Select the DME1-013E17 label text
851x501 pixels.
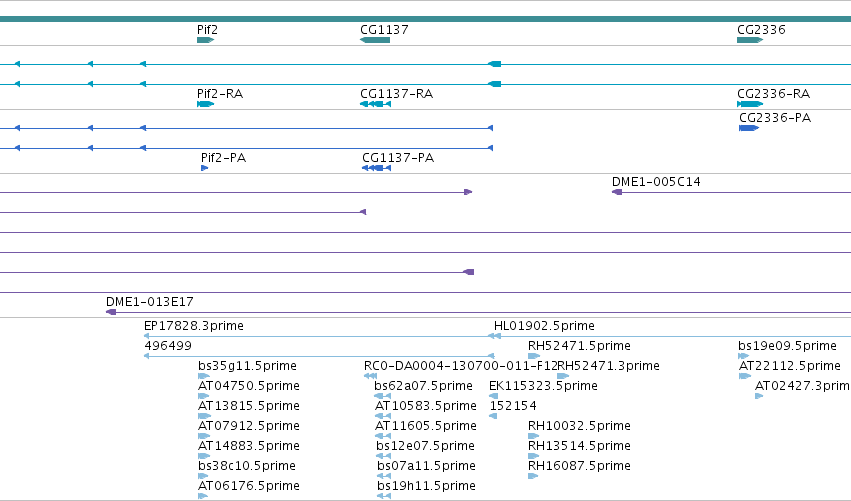[x=150, y=302]
